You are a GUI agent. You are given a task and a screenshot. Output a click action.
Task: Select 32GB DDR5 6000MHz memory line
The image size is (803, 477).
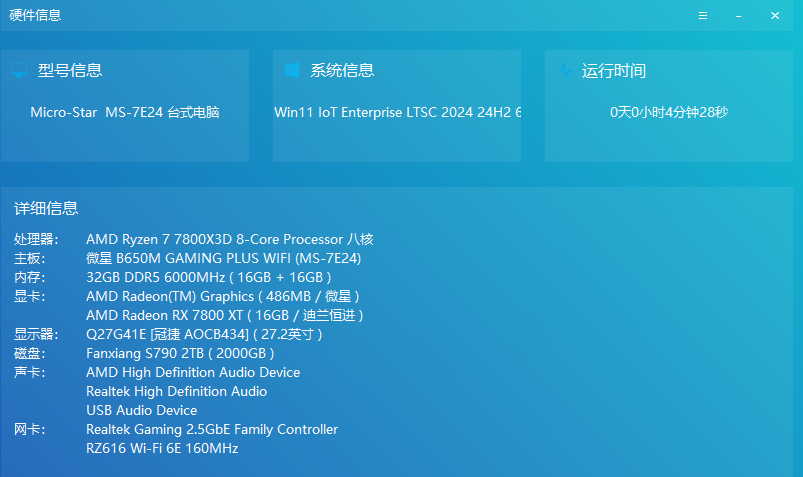(x=209, y=277)
